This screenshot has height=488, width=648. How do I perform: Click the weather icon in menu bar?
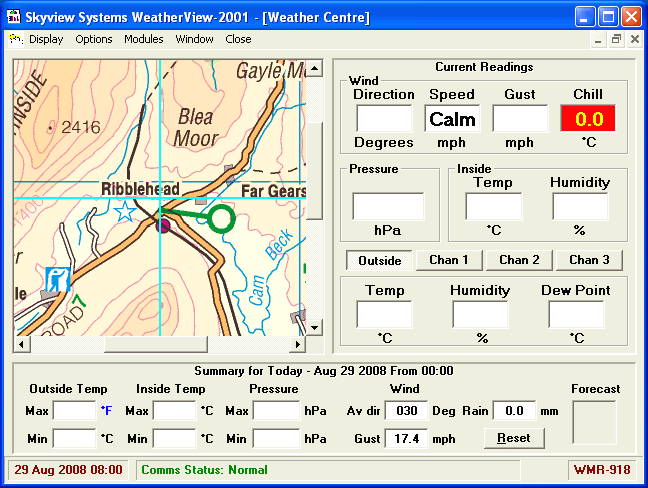pos(15,40)
